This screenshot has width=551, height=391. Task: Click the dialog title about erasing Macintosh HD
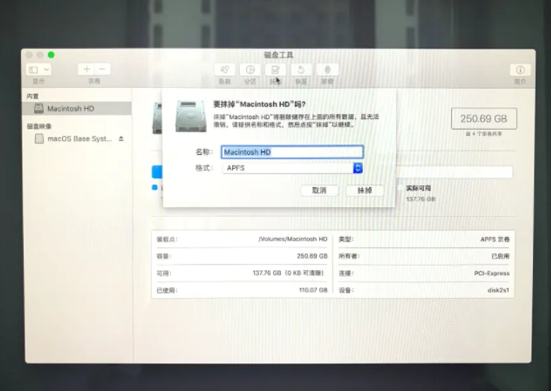[x=259, y=104]
